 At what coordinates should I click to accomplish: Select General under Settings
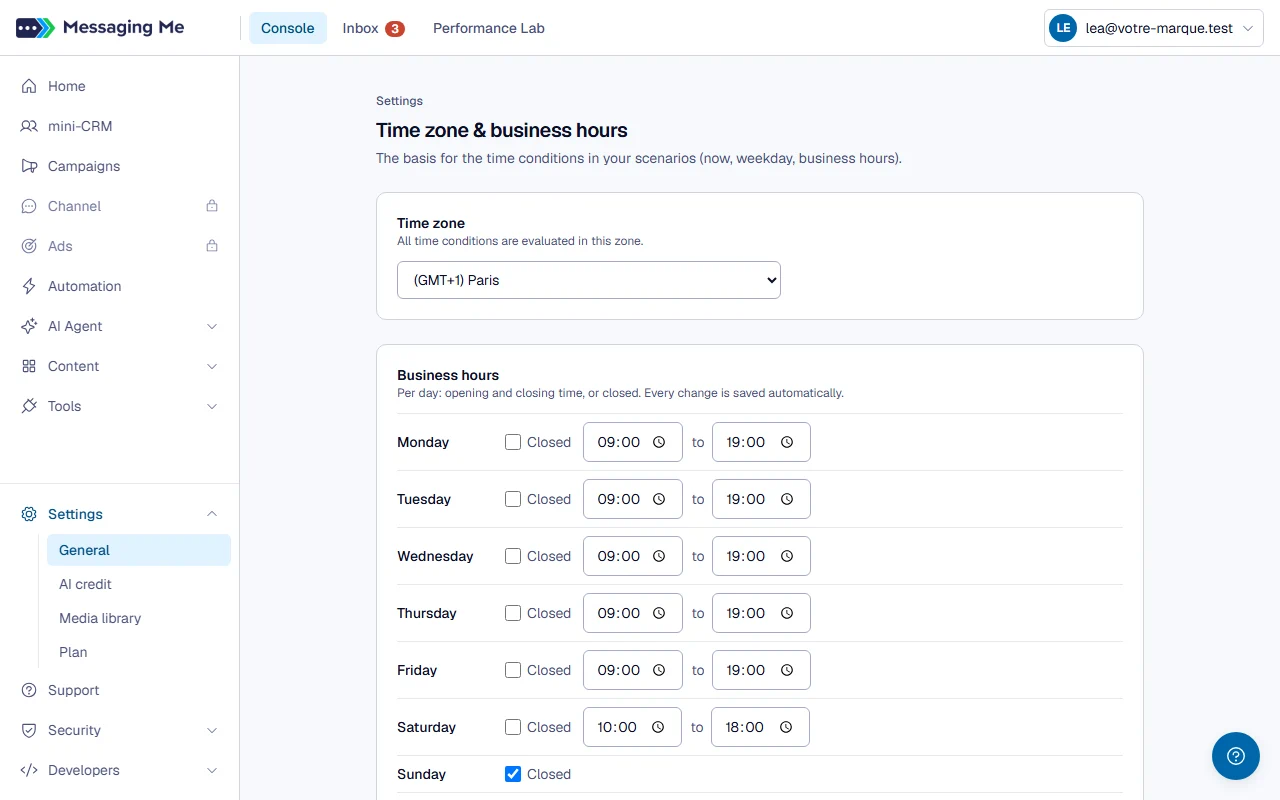point(139,550)
